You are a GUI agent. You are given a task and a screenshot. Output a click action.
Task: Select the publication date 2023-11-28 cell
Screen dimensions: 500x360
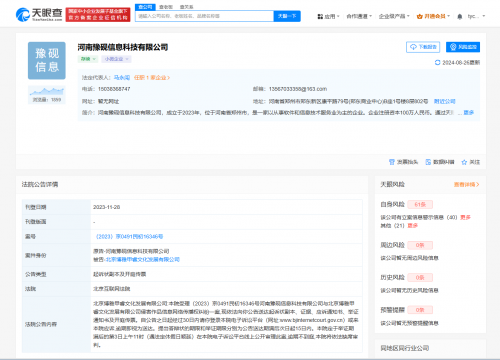227,207
